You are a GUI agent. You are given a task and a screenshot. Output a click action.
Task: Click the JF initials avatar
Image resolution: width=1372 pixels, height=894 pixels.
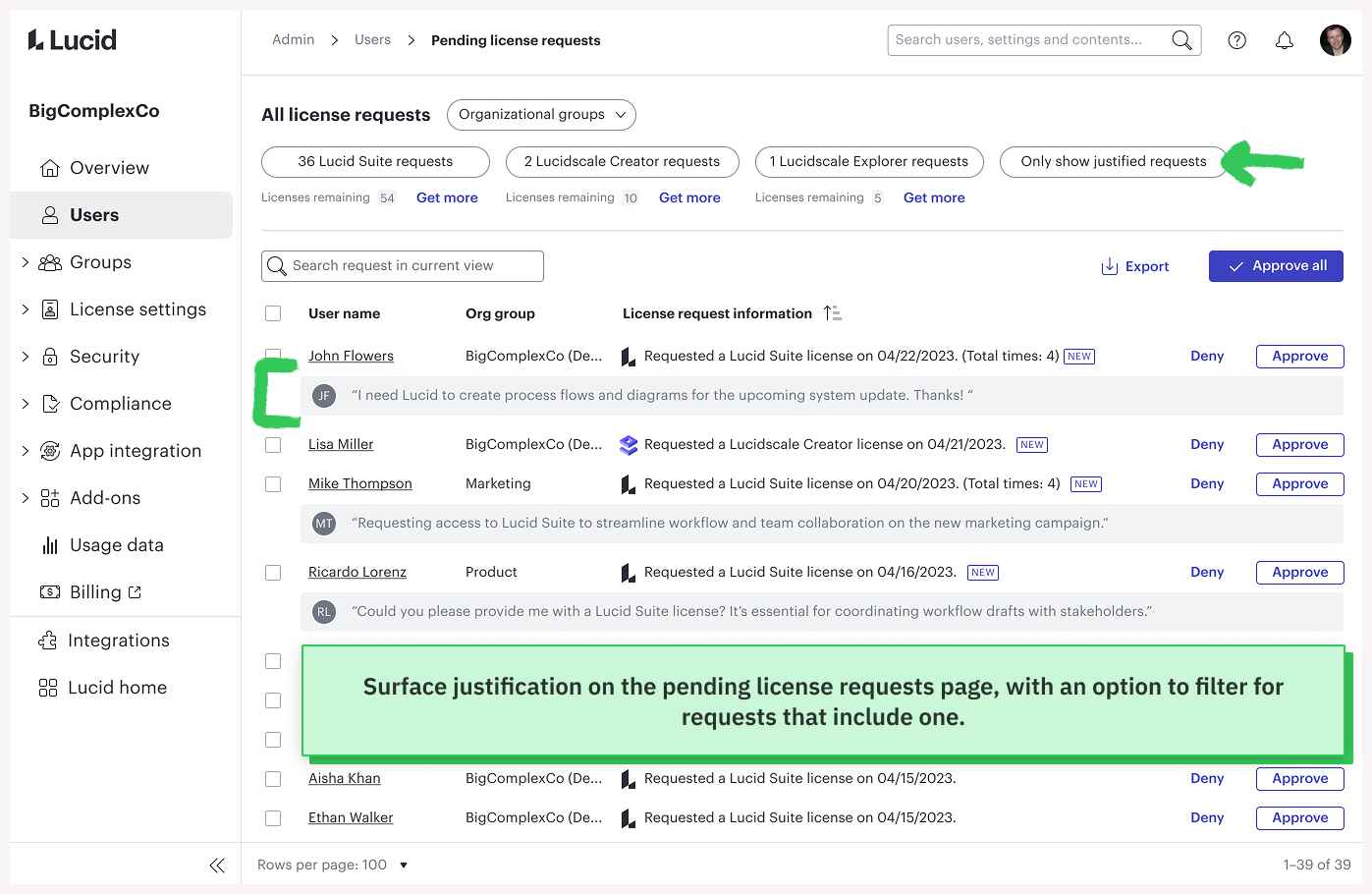pos(324,396)
